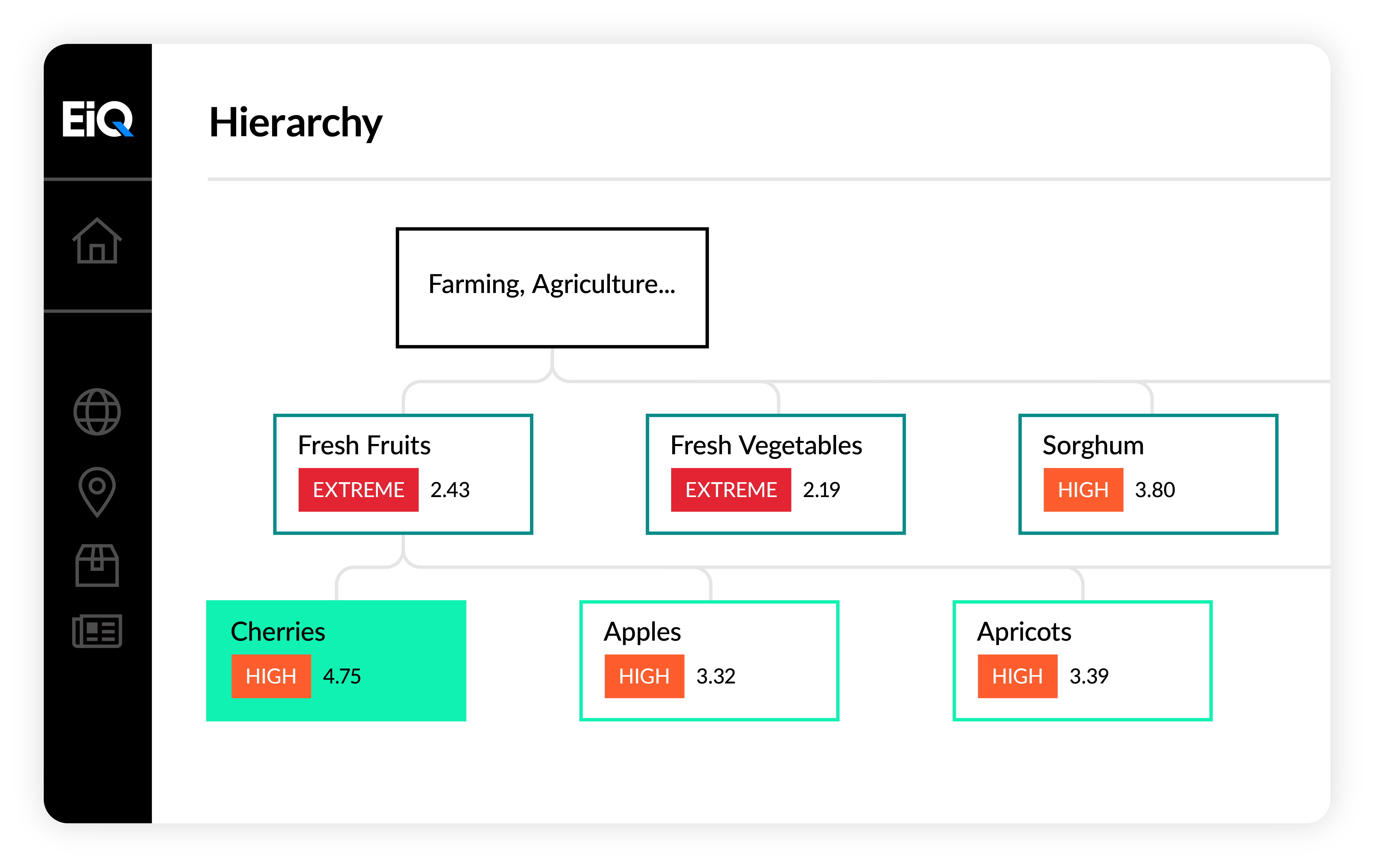Click HIGH badge on Apples
1375x868 pixels.
[x=645, y=676]
